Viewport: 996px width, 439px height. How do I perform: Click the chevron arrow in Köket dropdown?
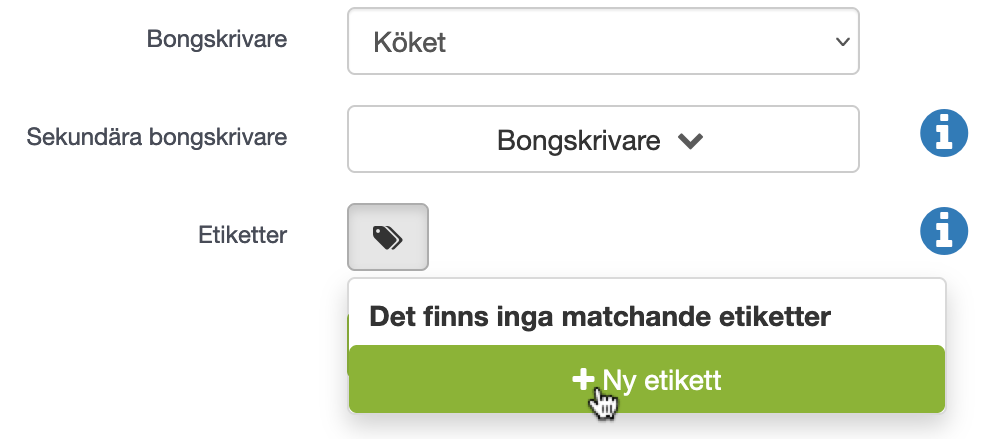[x=843, y=42]
